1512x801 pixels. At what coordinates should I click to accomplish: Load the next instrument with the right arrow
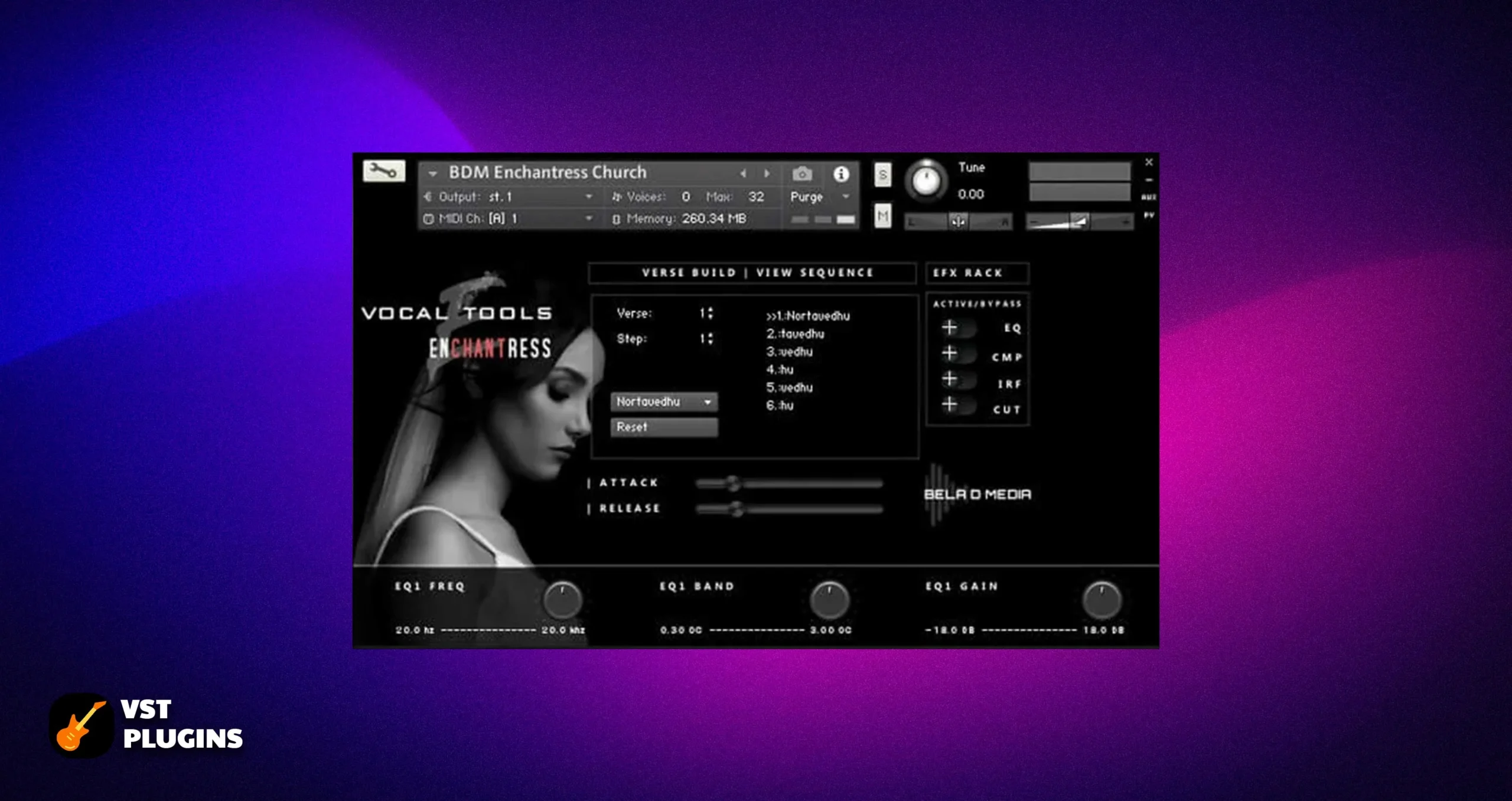click(767, 174)
